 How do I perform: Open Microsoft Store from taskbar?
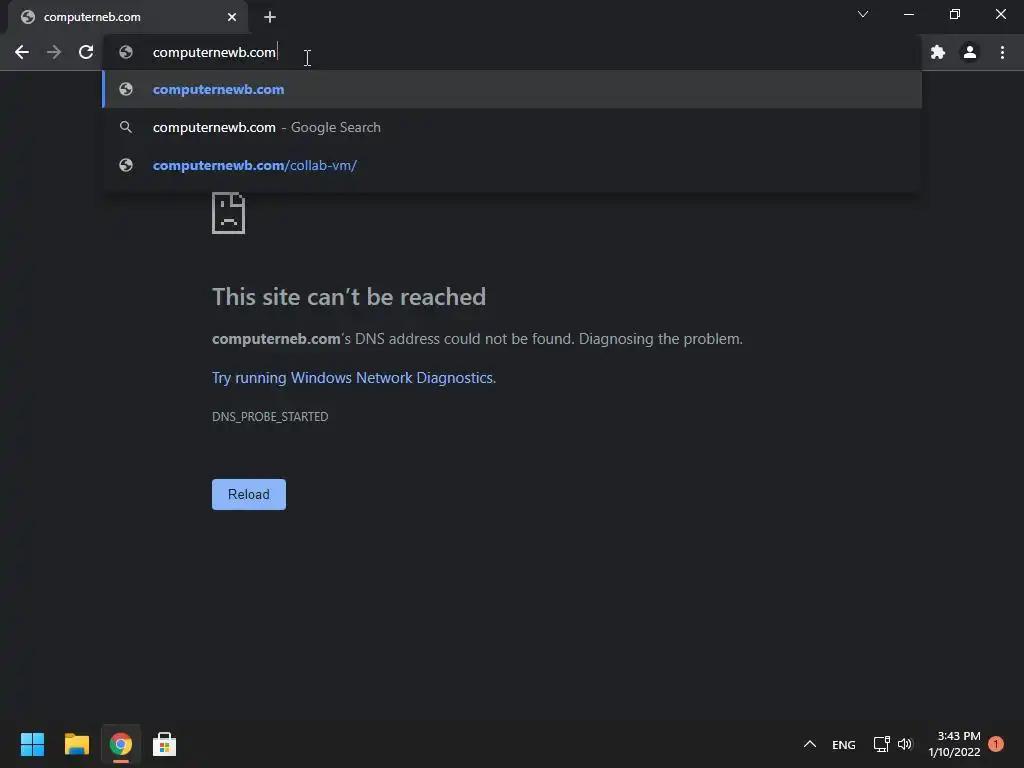tap(165, 744)
